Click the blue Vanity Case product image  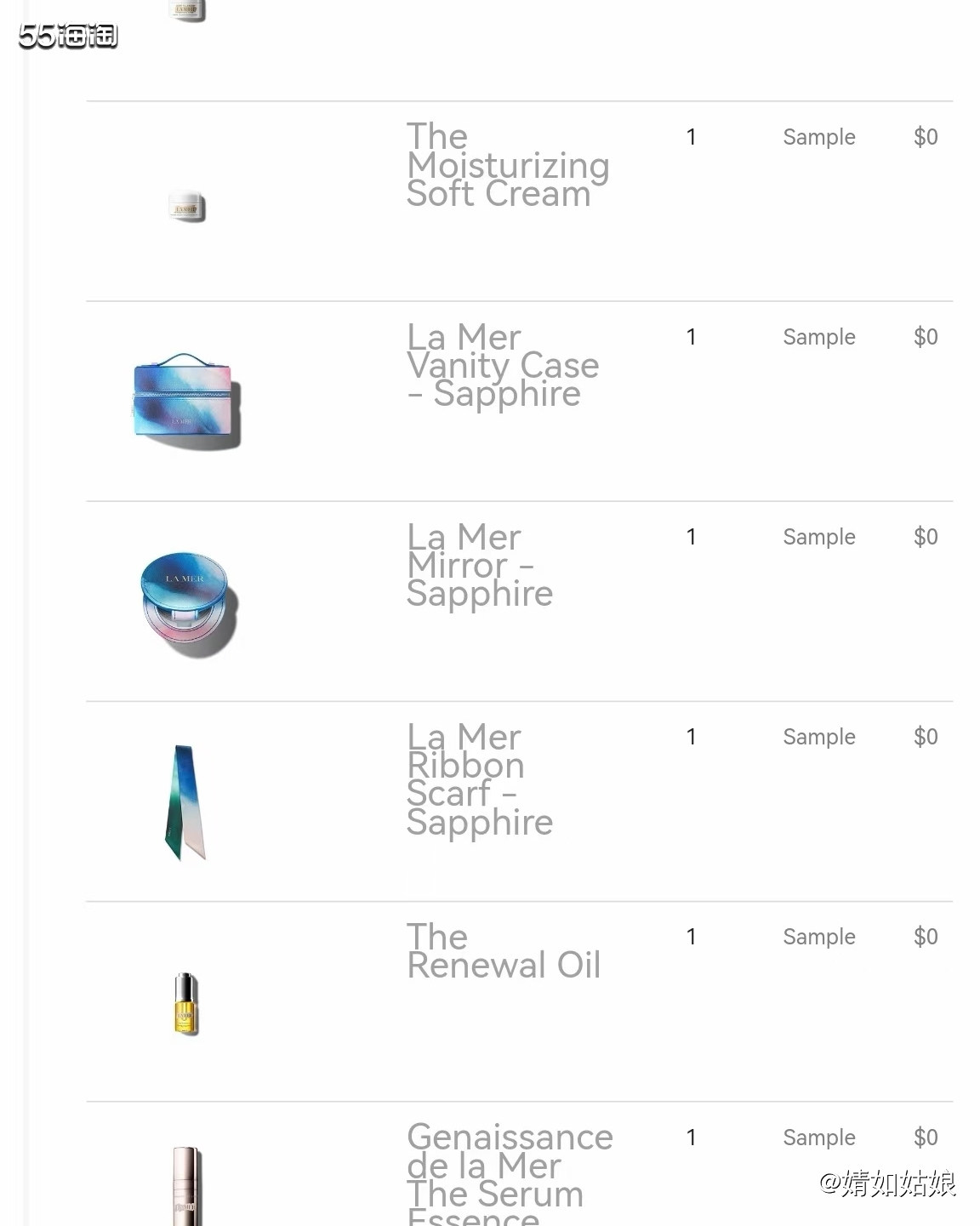point(186,401)
